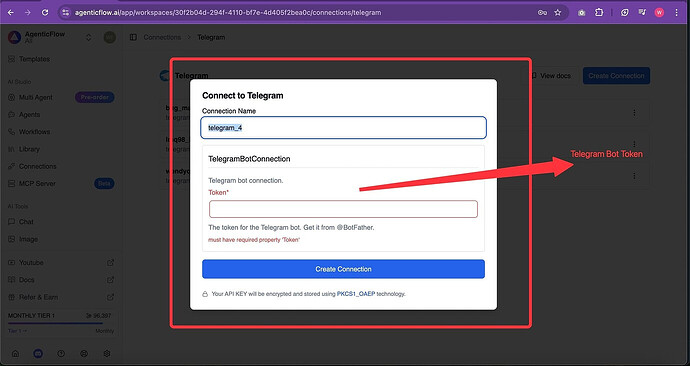Click the blue Create Connection button in the dialog
This screenshot has height=366, width=690.
tap(343, 269)
